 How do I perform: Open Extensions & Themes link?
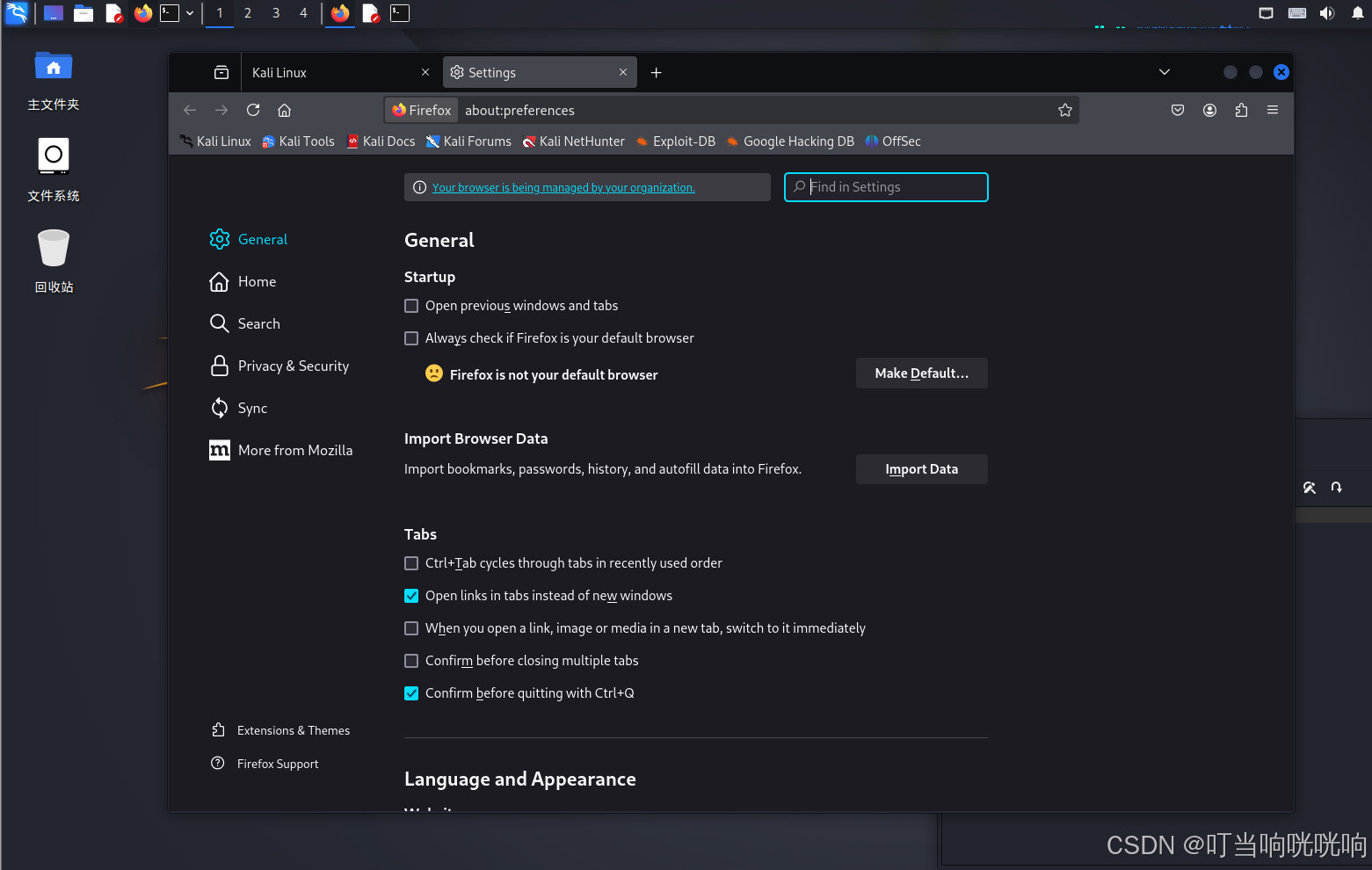pyautogui.click(x=280, y=730)
